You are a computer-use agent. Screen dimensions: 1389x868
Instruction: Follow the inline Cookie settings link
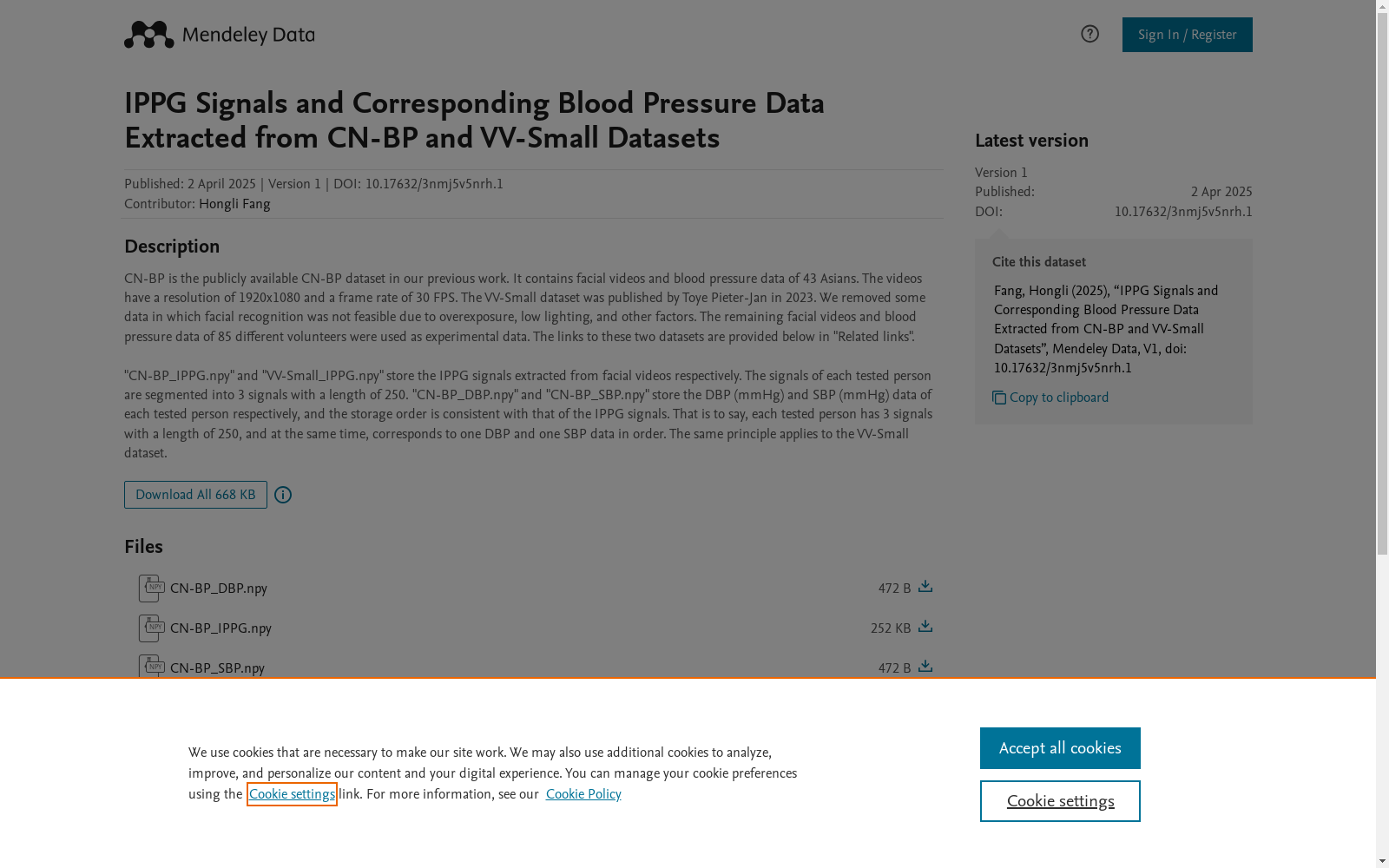pos(292,794)
